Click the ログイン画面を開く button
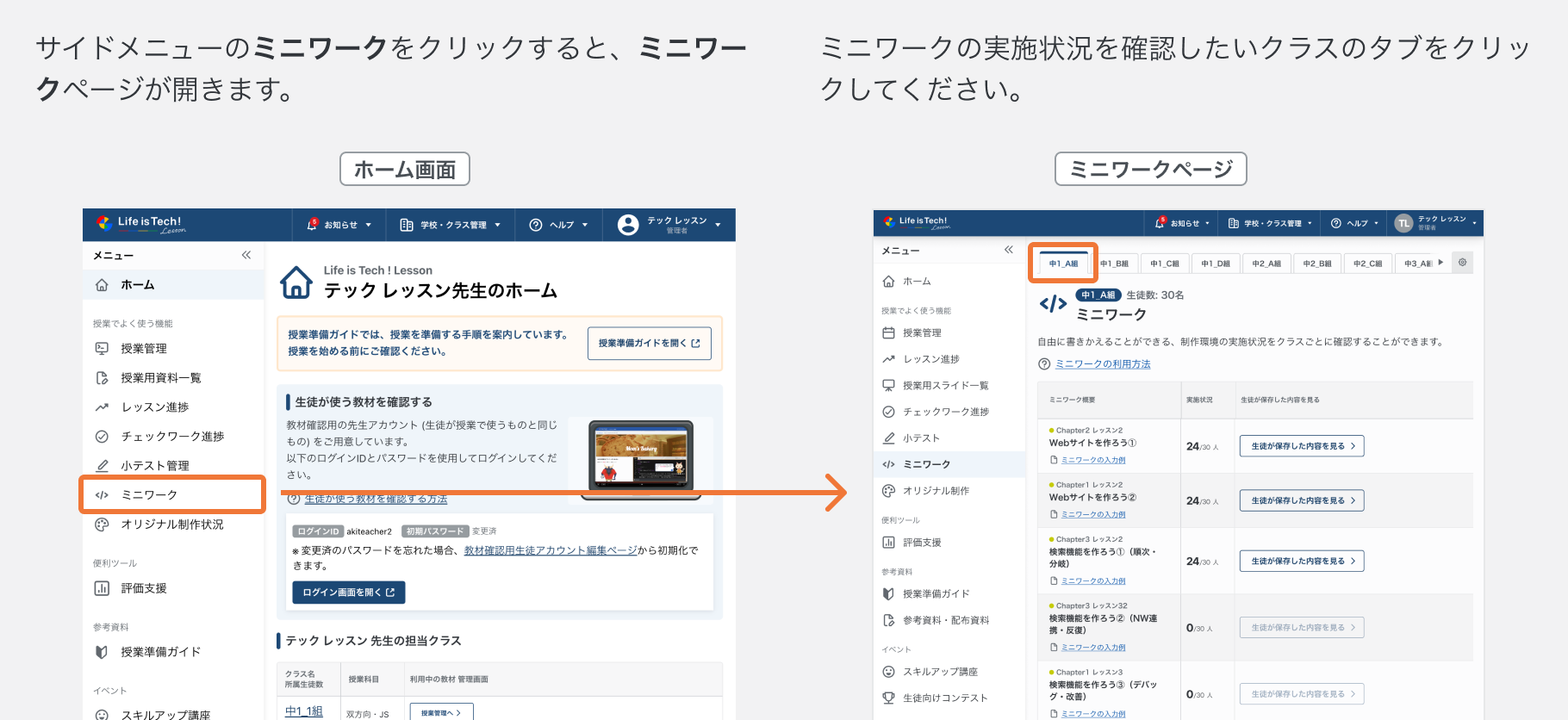 coord(349,593)
